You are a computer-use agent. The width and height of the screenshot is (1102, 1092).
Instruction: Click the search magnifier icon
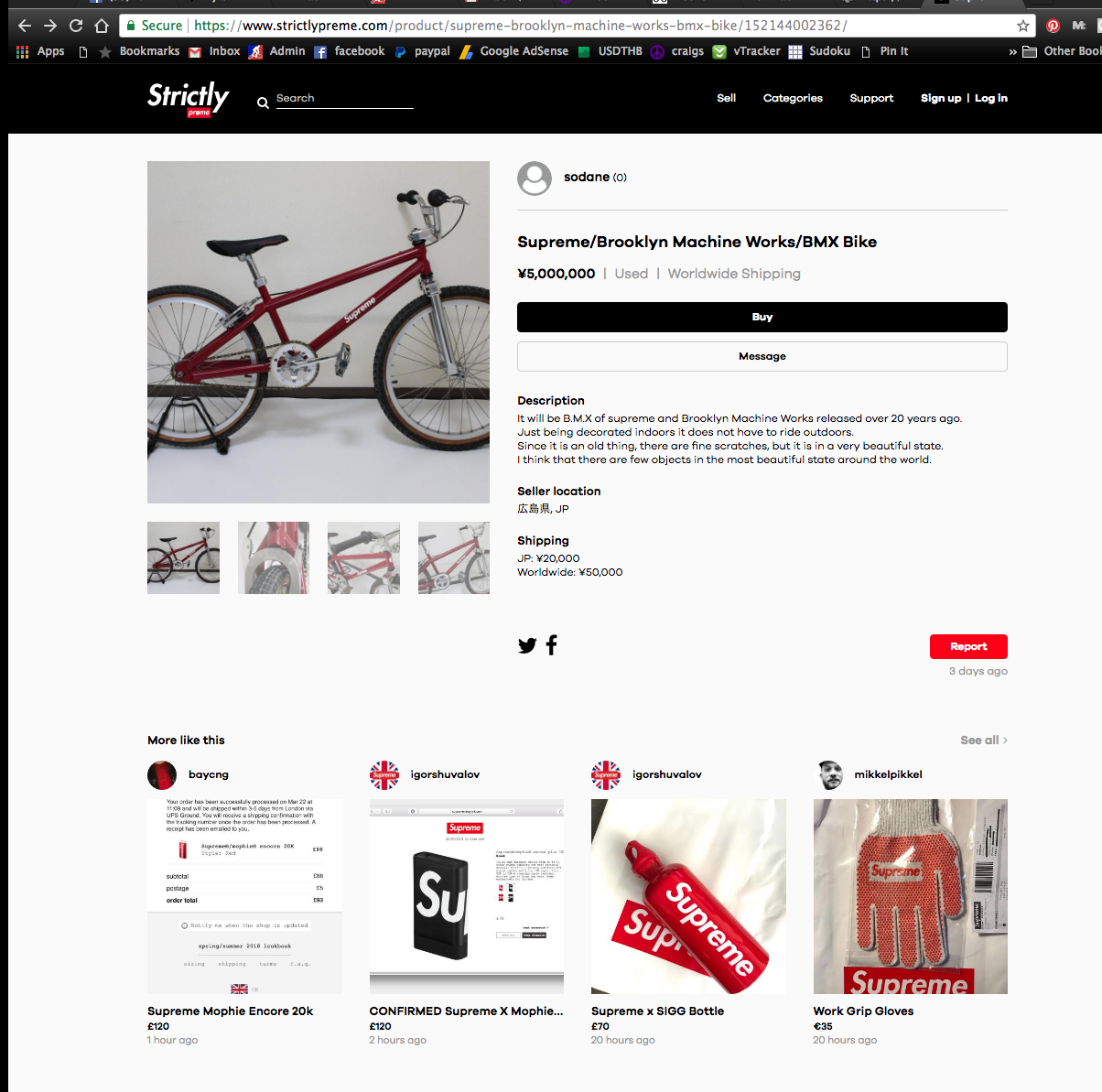263,103
